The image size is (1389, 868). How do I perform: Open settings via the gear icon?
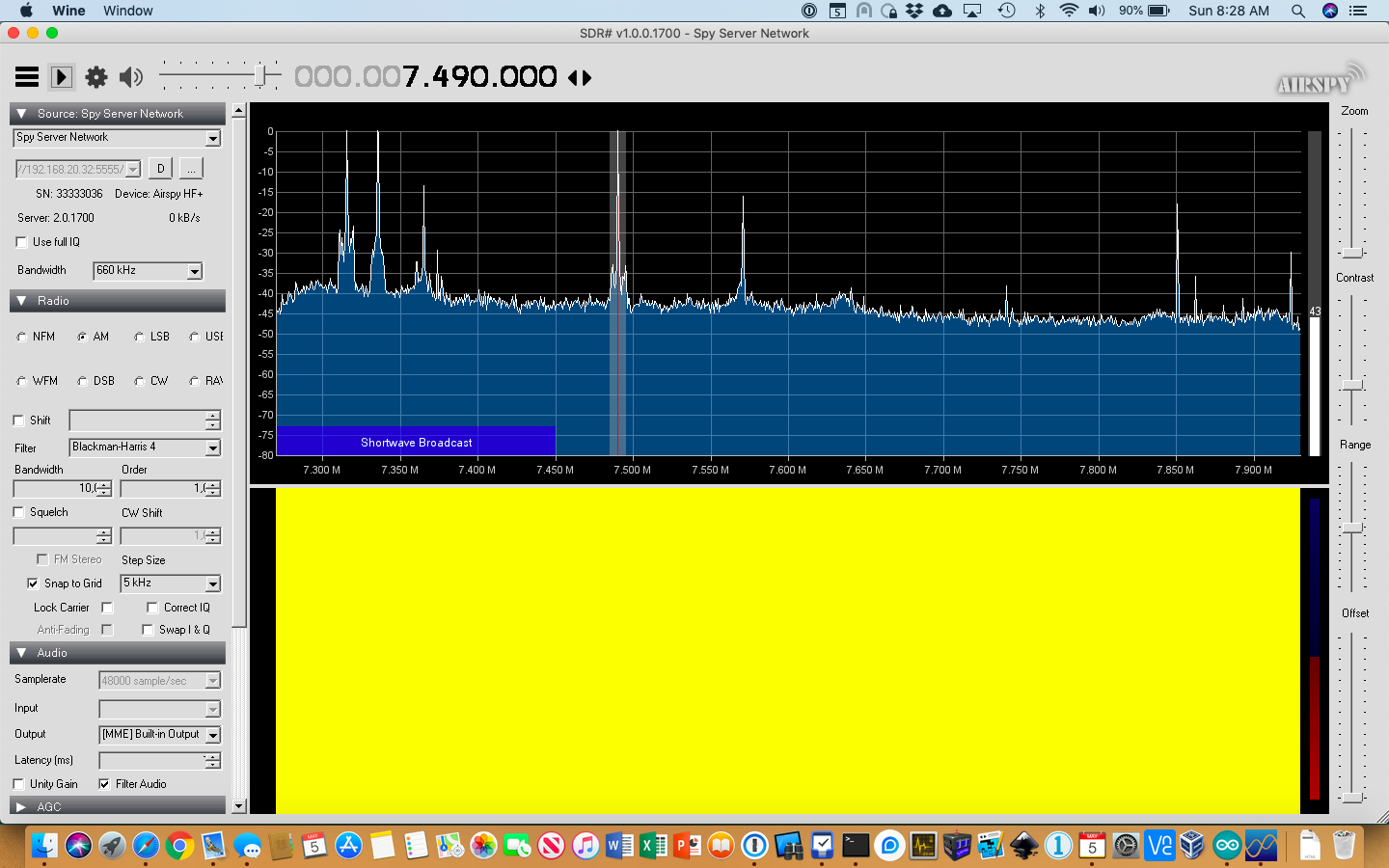(x=96, y=77)
